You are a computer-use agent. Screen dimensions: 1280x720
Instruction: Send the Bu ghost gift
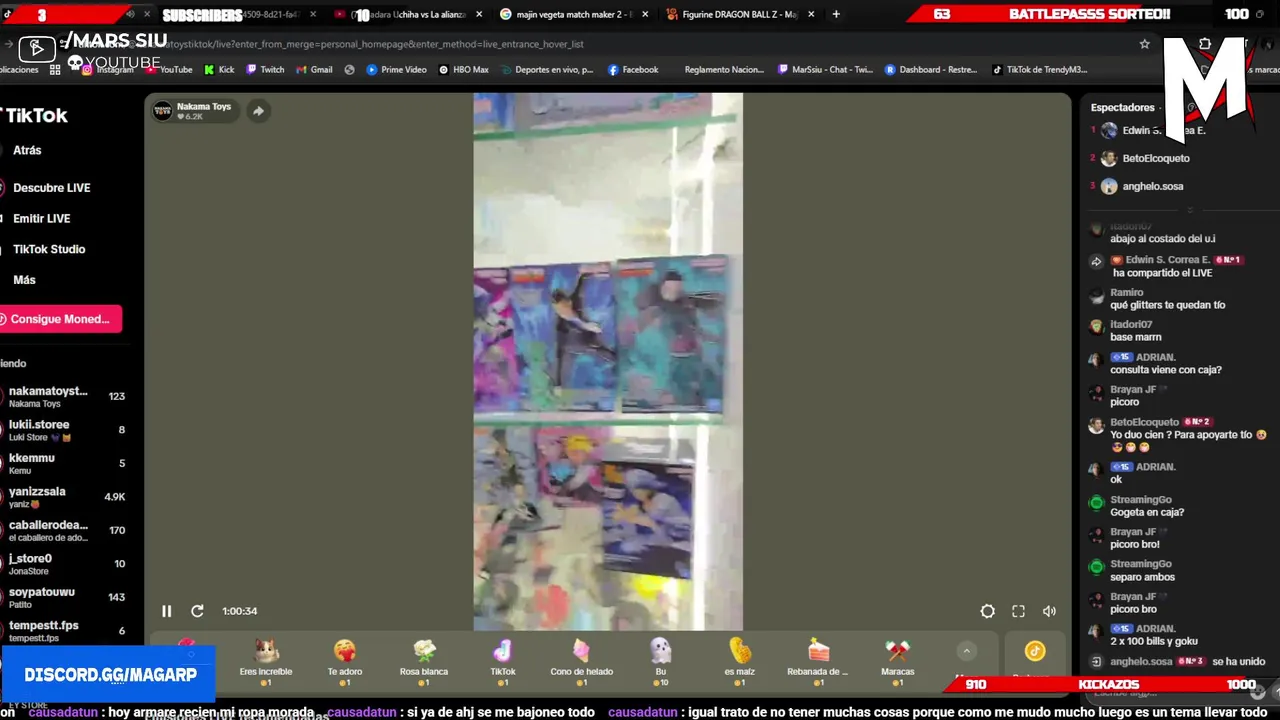(x=661, y=661)
